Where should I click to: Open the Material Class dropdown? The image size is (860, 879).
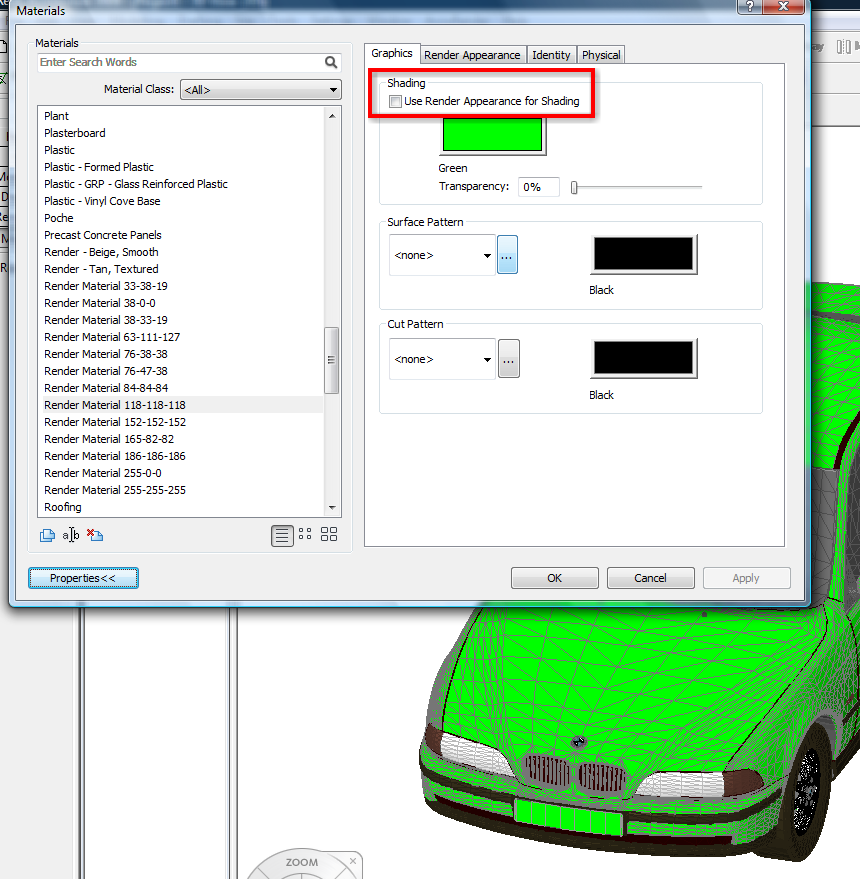coord(261,90)
